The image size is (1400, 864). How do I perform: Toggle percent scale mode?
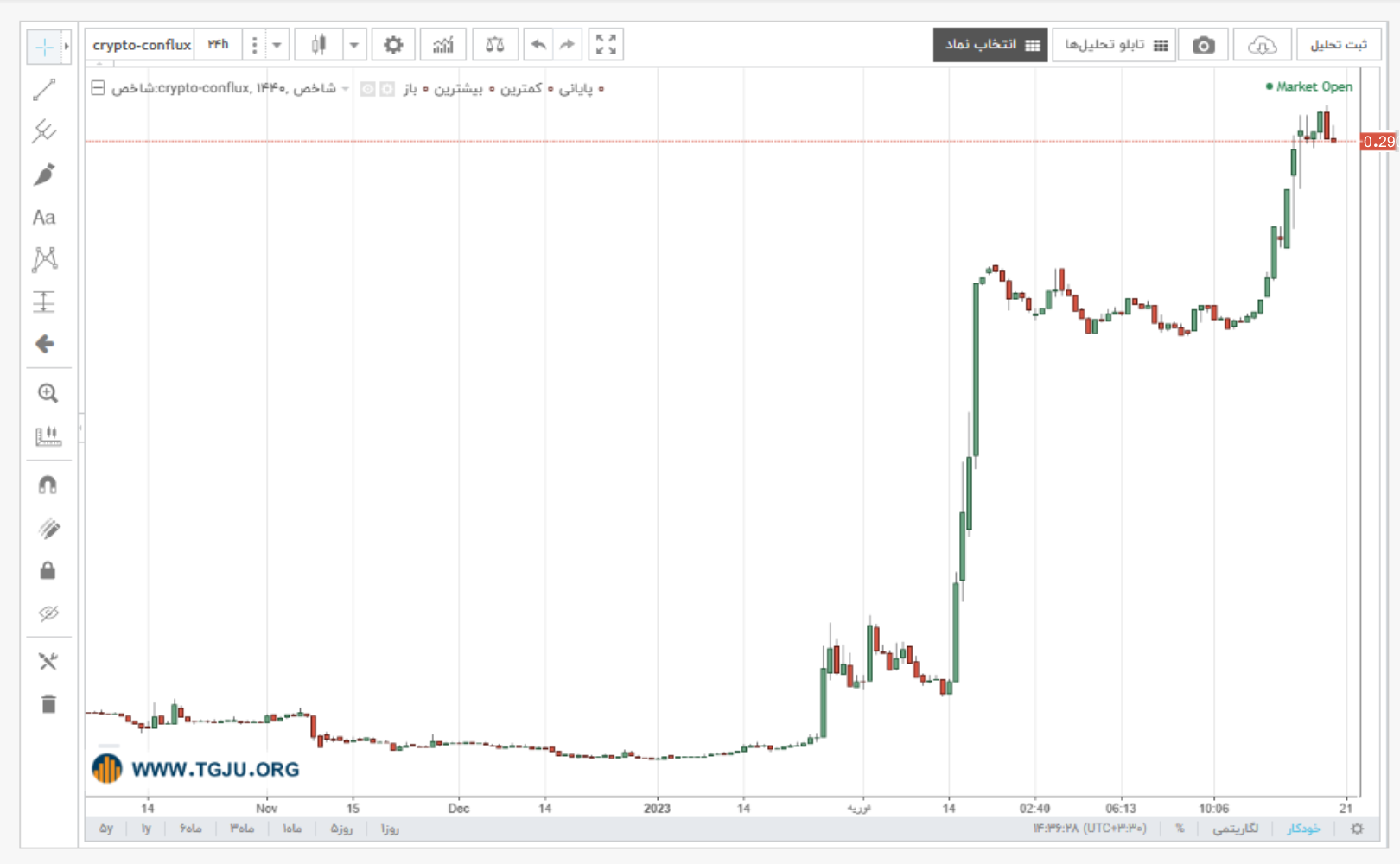tap(1180, 829)
